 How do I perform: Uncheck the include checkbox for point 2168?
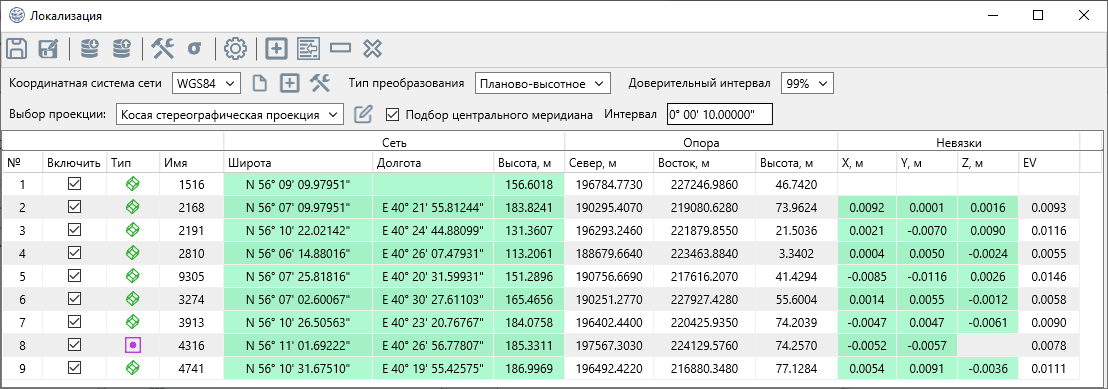(74, 207)
